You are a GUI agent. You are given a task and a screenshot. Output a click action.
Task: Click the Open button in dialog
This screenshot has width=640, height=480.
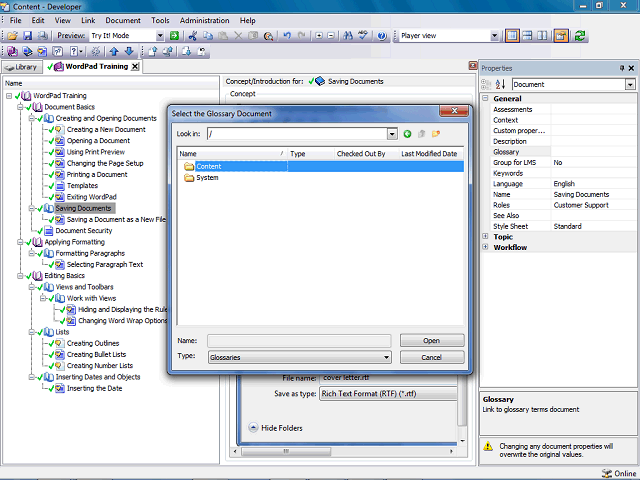click(432, 340)
